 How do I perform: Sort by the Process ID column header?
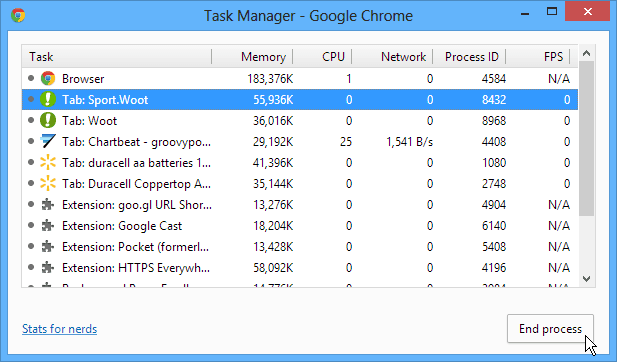point(469,57)
